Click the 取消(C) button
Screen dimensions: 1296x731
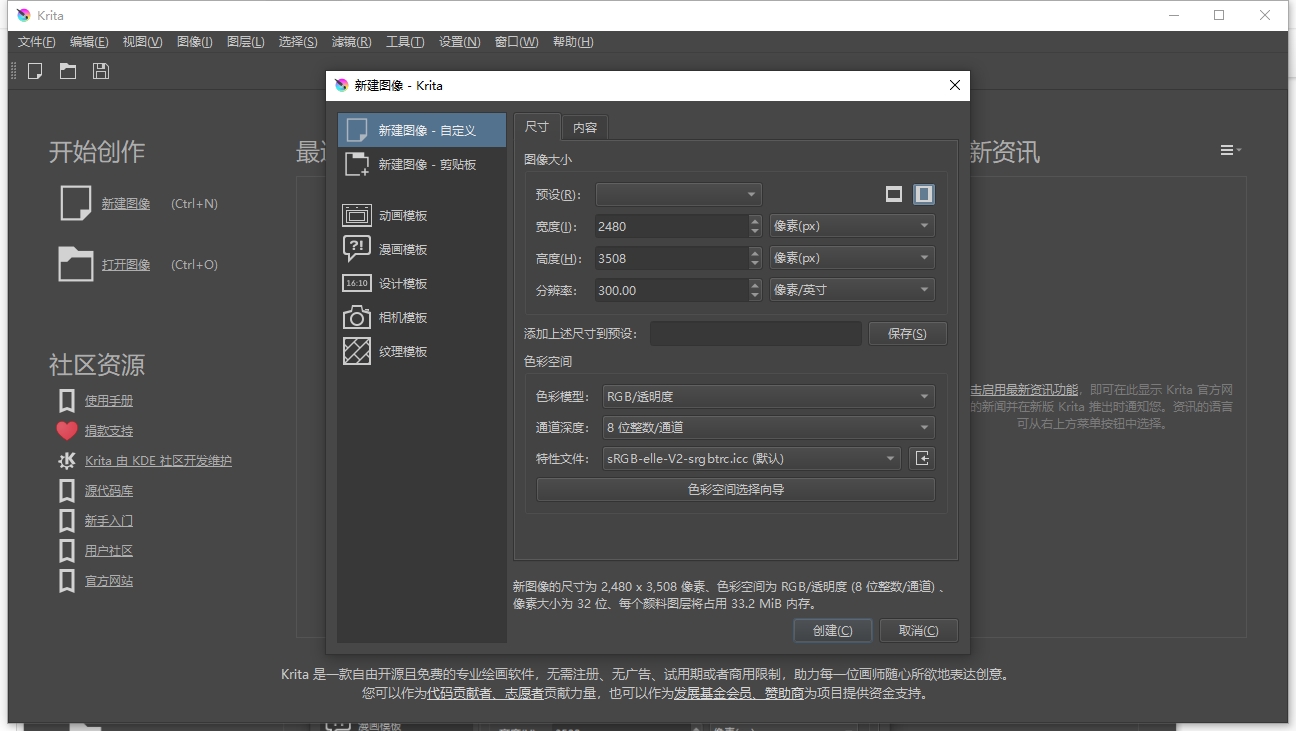[919, 630]
